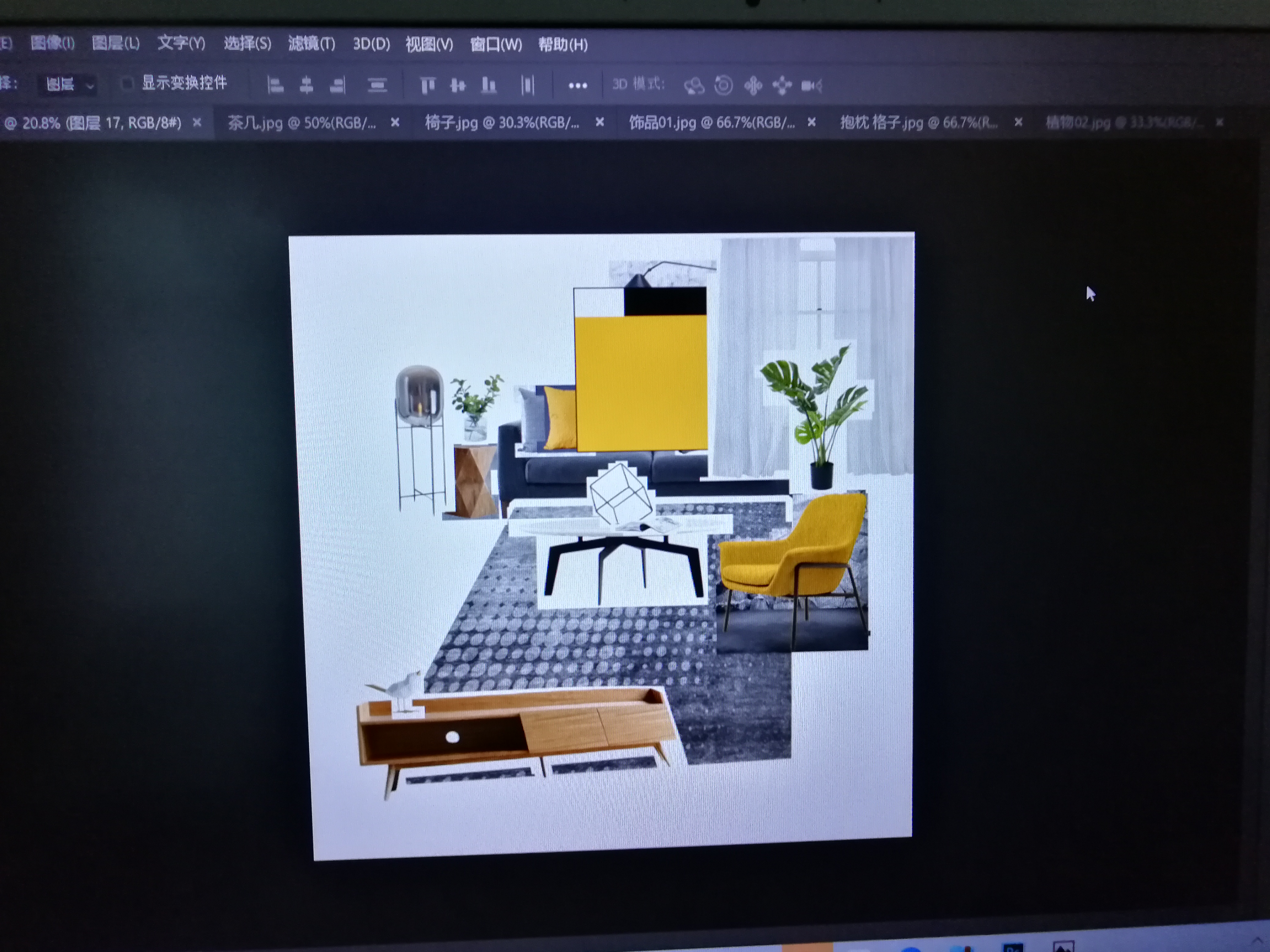Click the Align Right Edges icon

(x=338, y=85)
